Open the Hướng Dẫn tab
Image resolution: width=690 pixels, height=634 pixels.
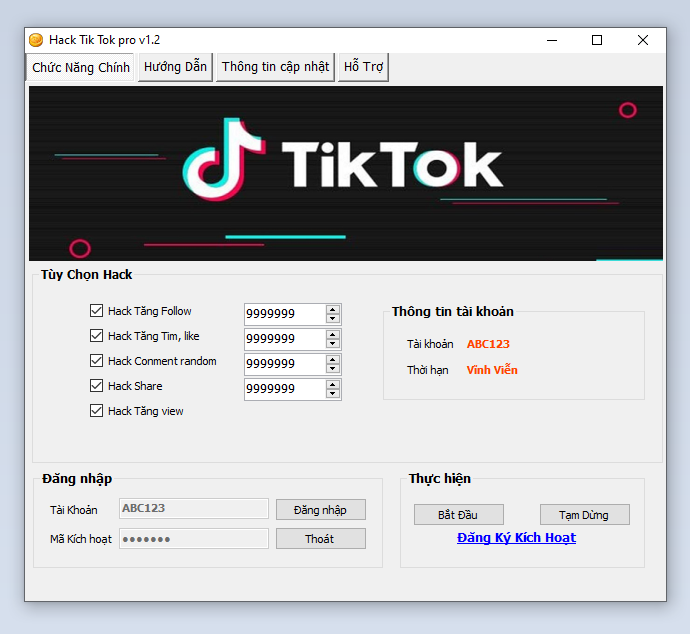[x=175, y=67]
